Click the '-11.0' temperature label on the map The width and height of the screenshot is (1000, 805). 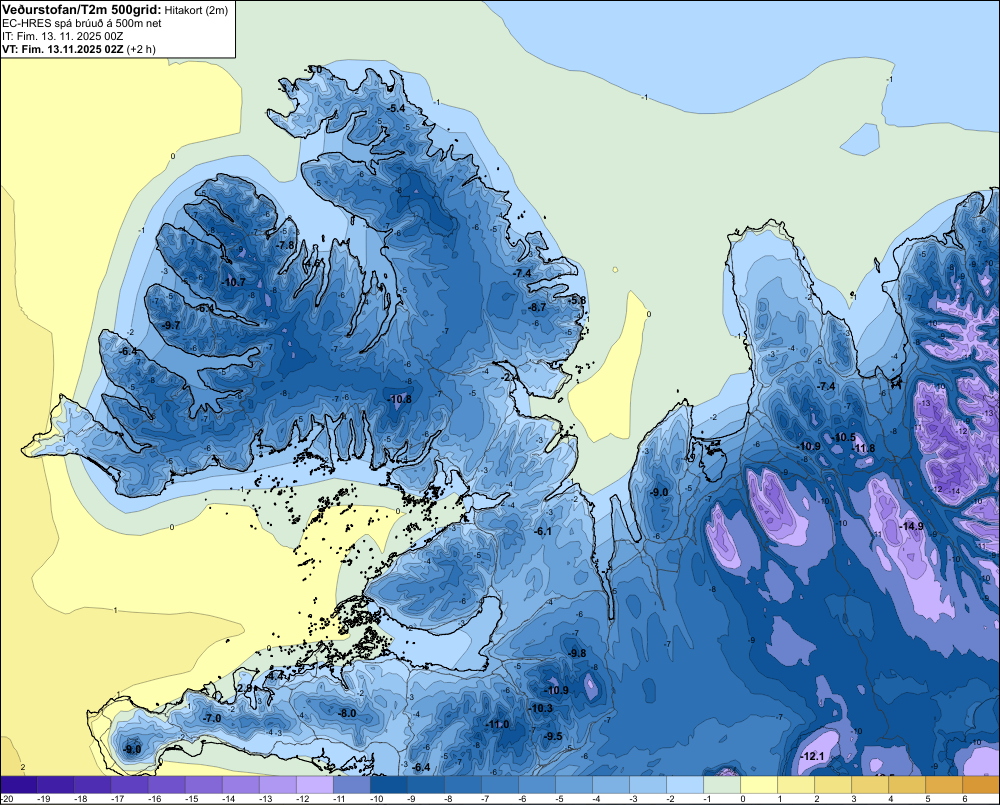click(x=497, y=725)
